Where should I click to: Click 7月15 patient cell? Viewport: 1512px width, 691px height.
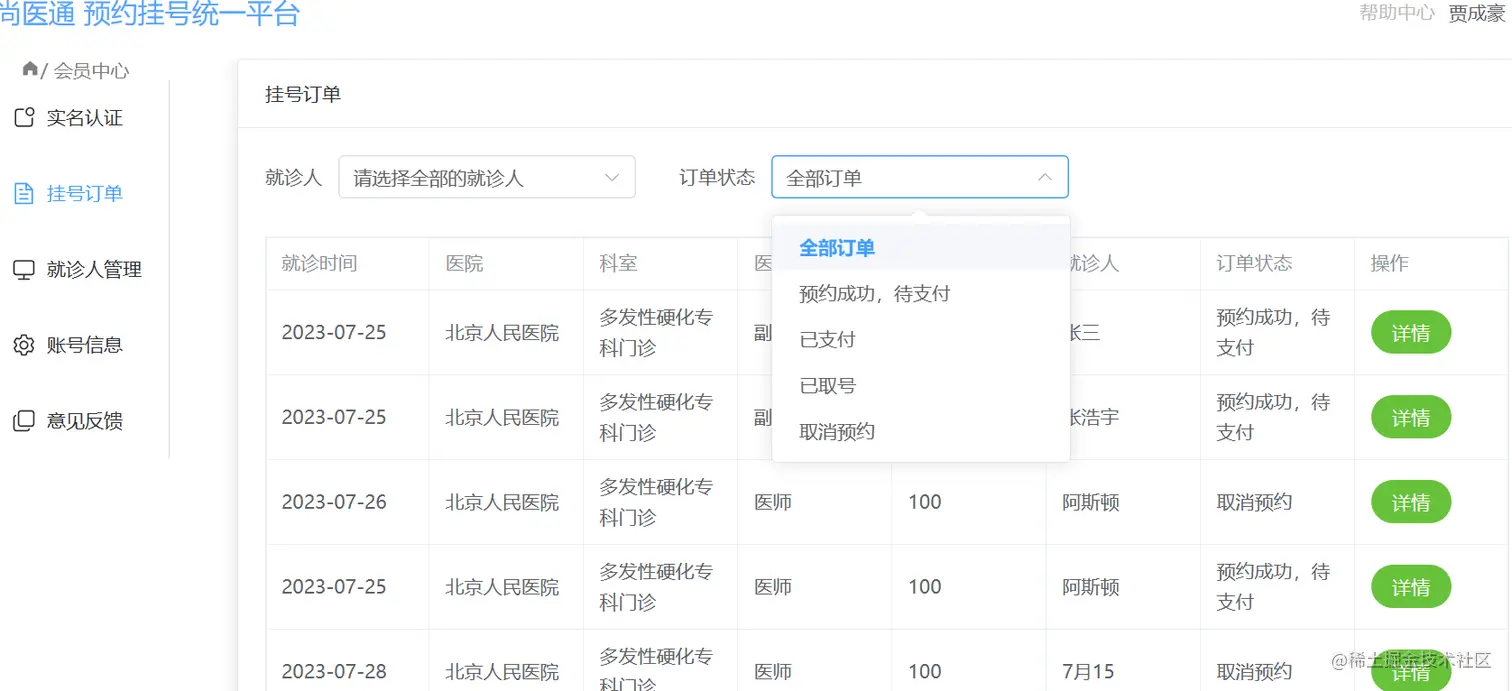(1088, 671)
